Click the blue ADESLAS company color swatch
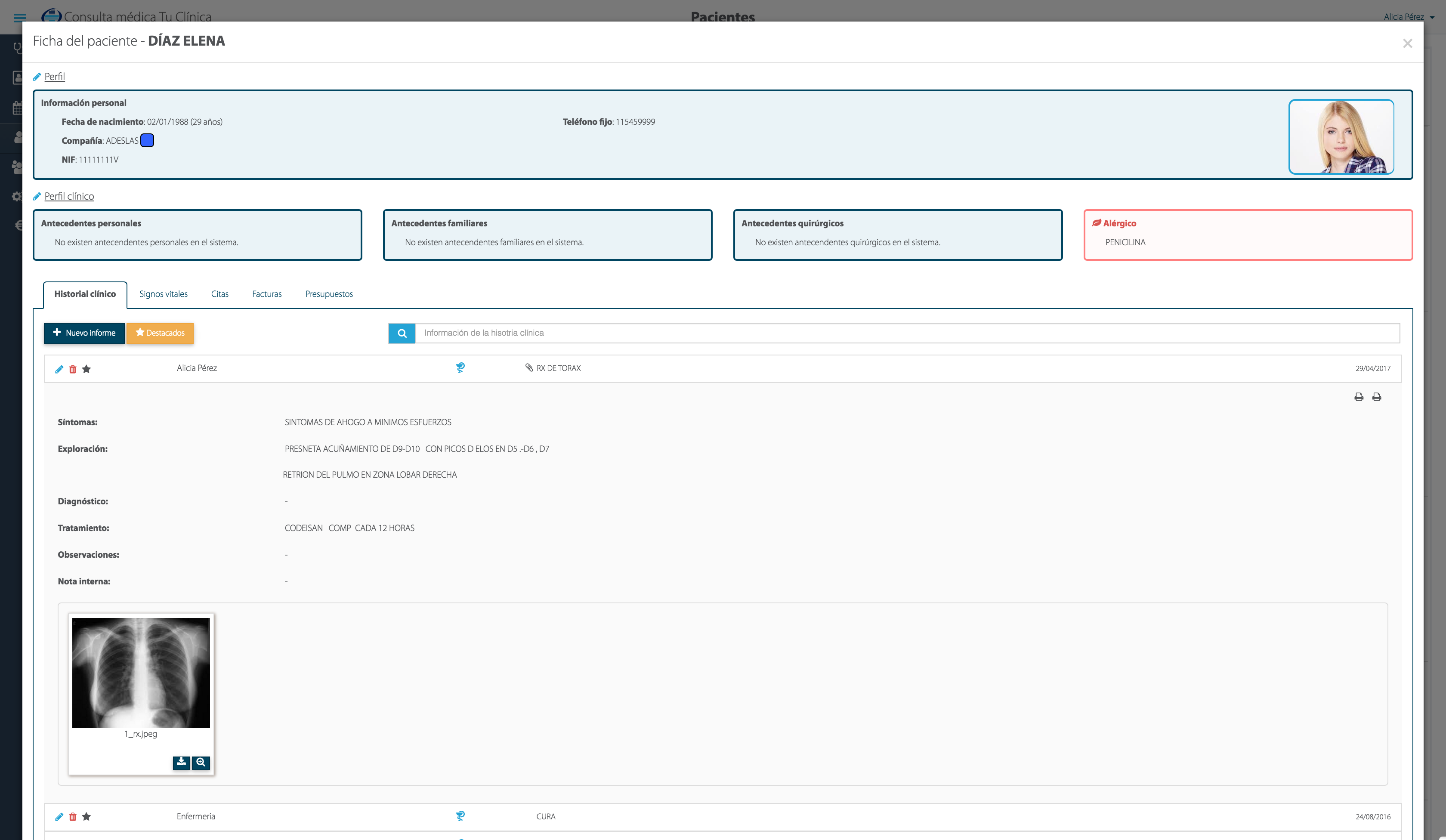The image size is (1446, 840). 148,141
